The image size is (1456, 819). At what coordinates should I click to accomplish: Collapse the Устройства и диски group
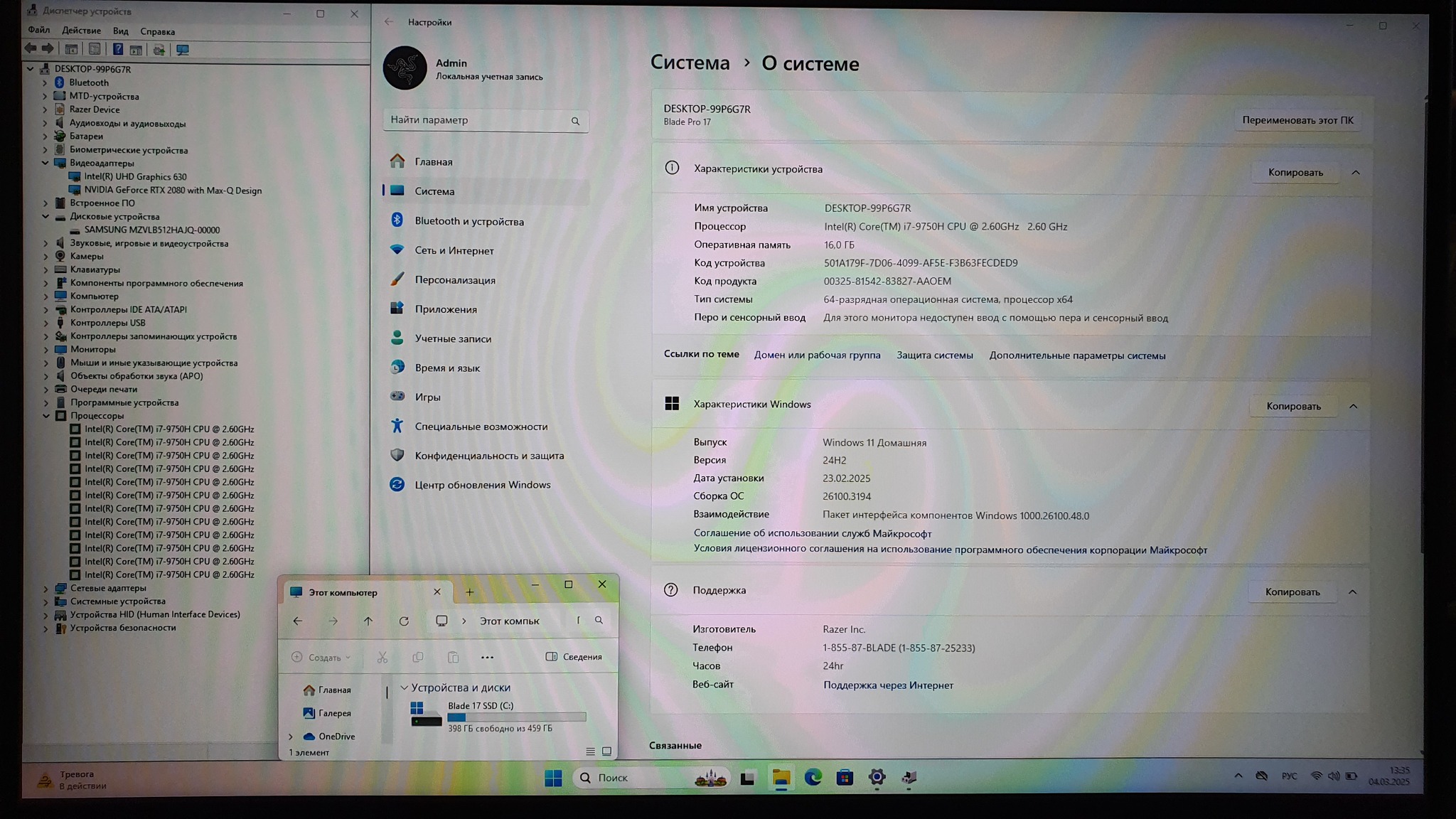click(x=404, y=687)
